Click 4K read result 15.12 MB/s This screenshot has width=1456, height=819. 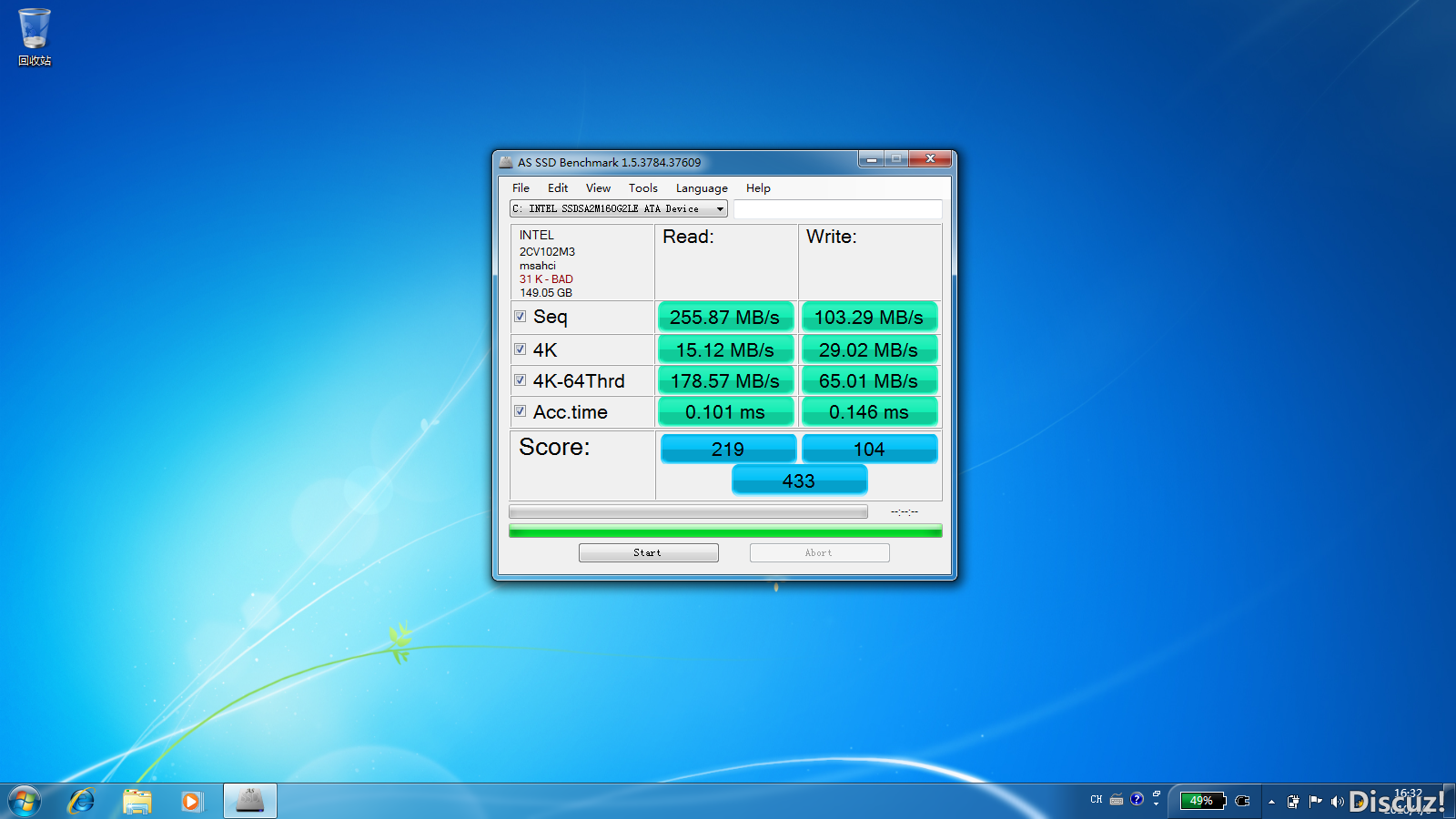pyautogui.click(x=725, y=349)
